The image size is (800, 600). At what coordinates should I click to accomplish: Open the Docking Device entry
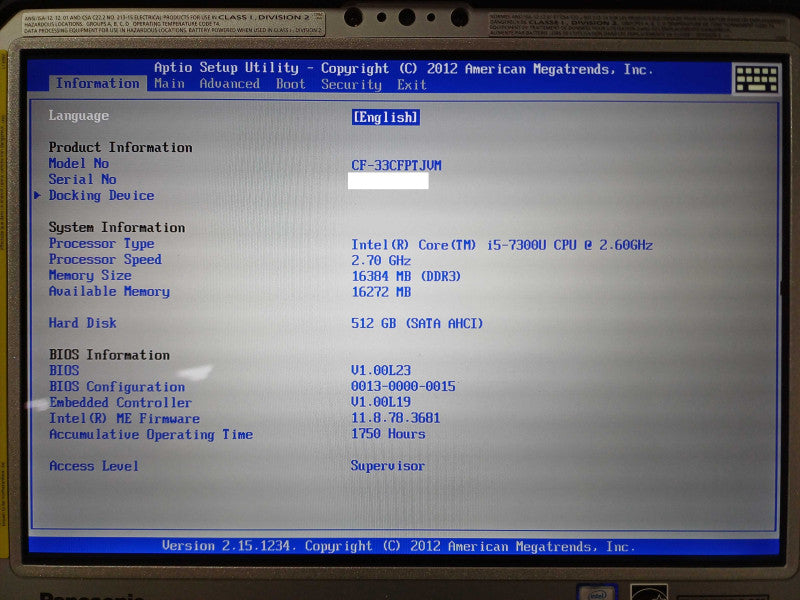click(x=101, y=195)
